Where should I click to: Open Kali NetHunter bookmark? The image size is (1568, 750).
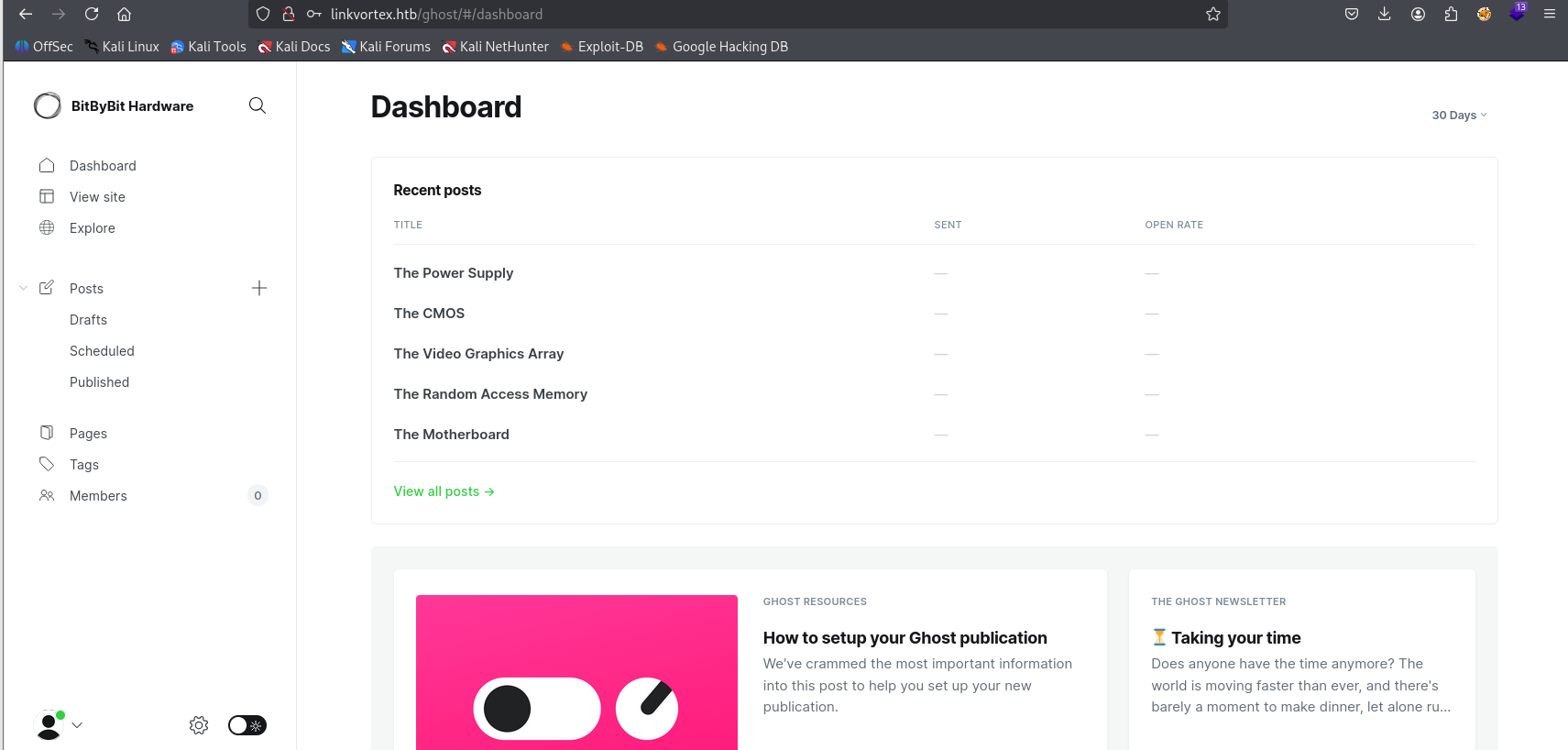[x=495, y=47]
